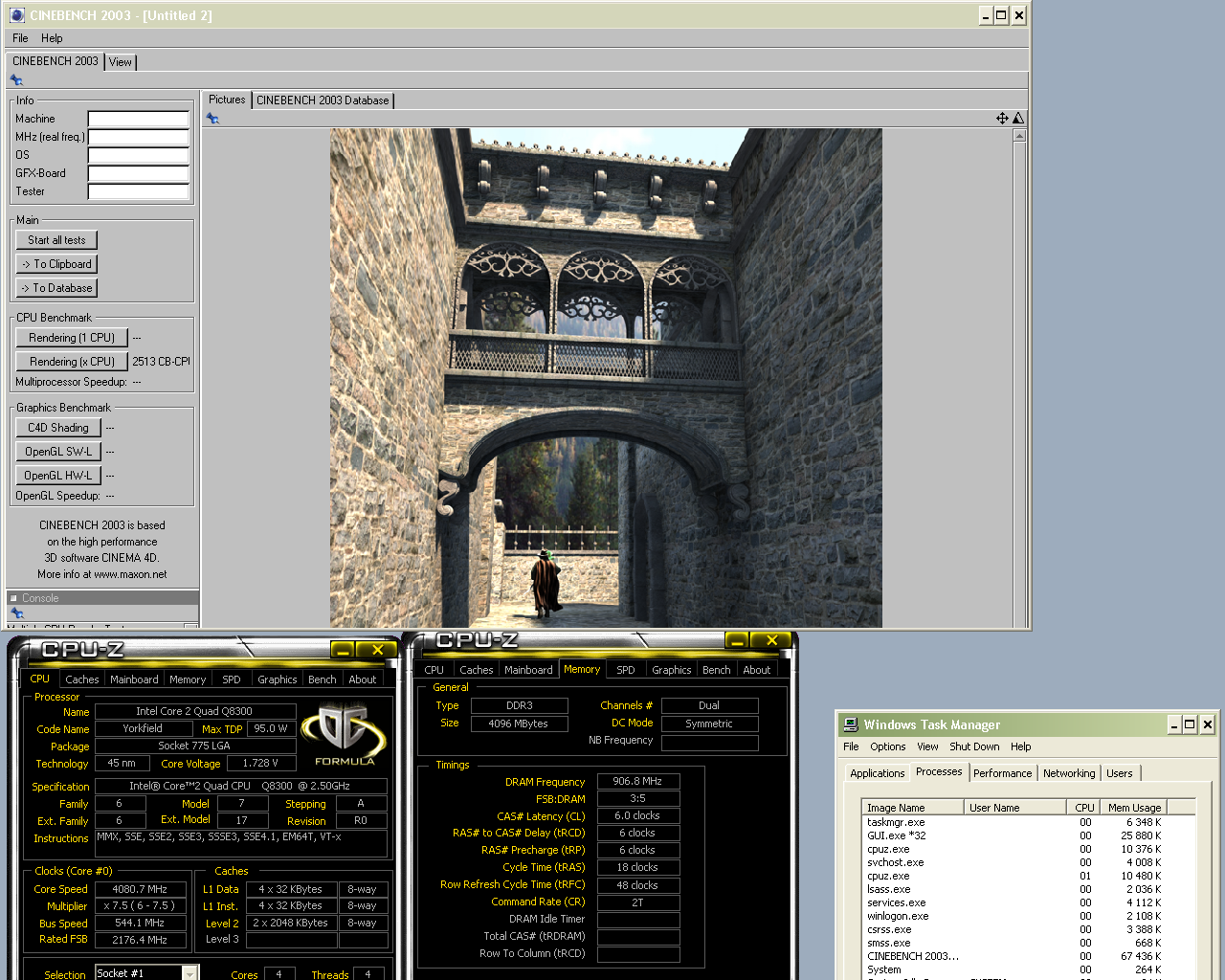Click the pin icon below CINEBENCH 2003 tab
The image size is (1225, 980).
pyautogui.click(x=16, y=80)
